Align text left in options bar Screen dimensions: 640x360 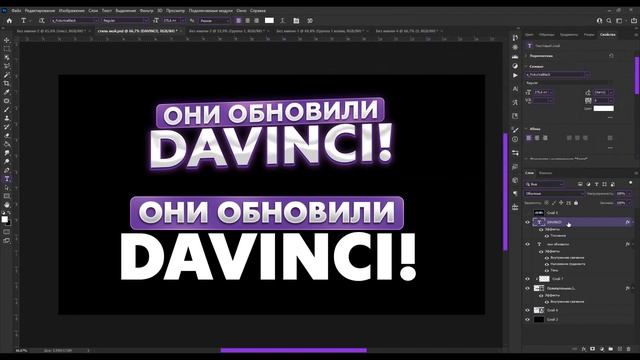[x=239, y=20]
